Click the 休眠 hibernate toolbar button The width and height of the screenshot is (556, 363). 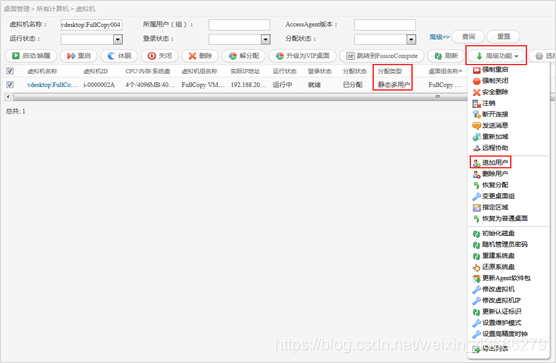click(x=119, y=56)
